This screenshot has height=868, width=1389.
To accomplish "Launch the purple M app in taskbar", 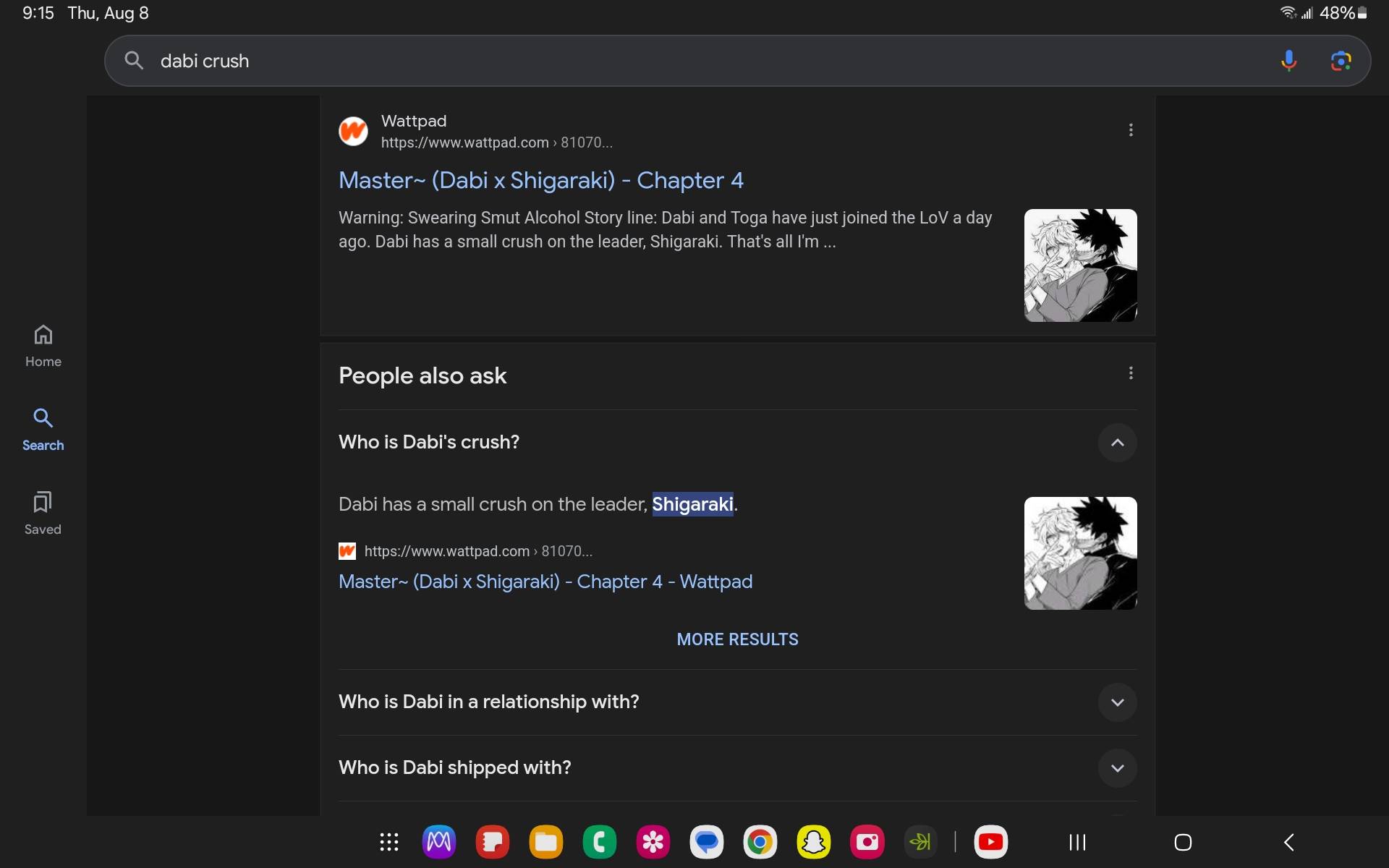I will pos(439,842).
